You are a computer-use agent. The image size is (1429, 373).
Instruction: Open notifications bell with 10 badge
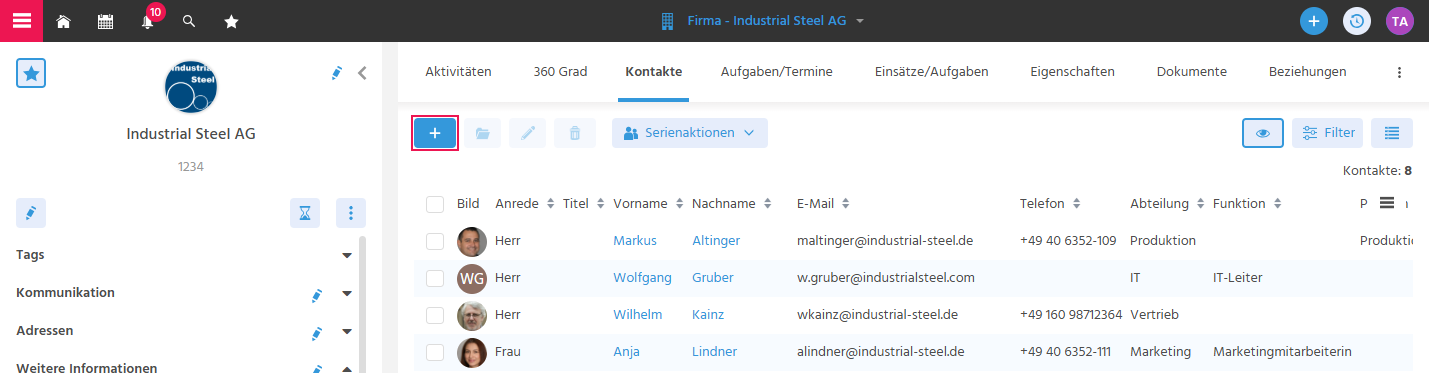click(x=148, y=20)
